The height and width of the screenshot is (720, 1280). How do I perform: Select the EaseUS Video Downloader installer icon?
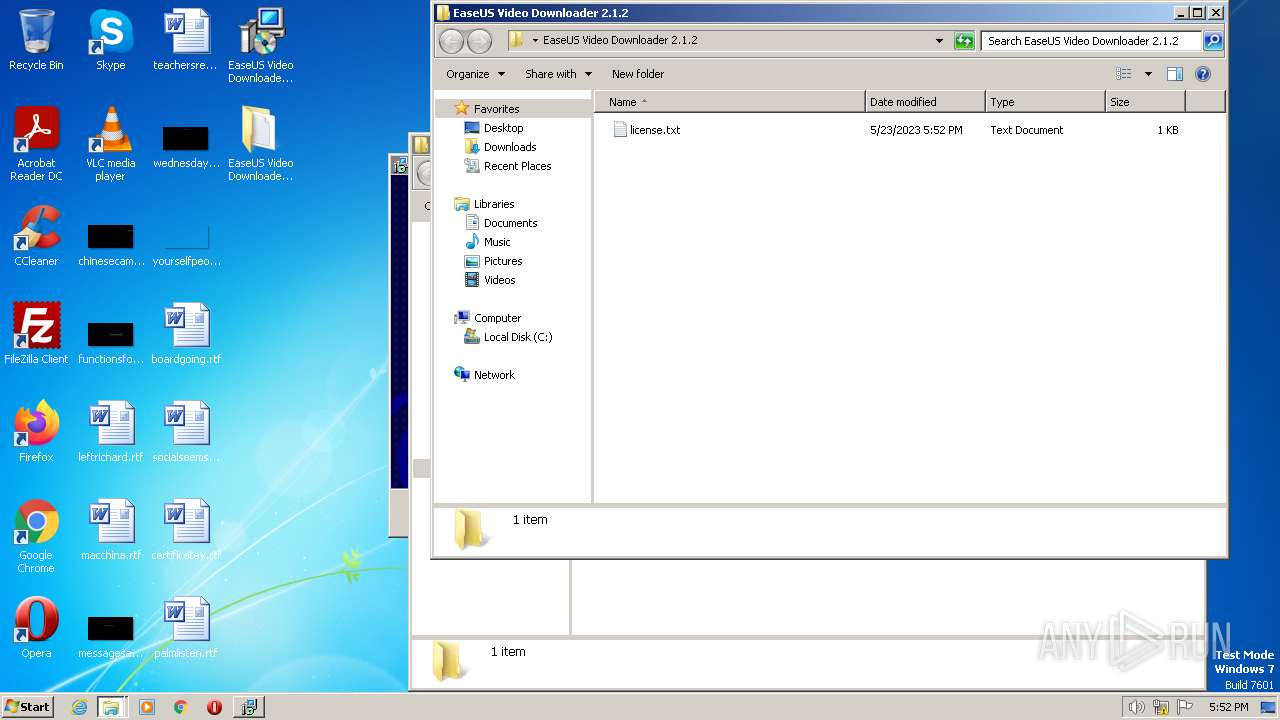tap(260, 46)
